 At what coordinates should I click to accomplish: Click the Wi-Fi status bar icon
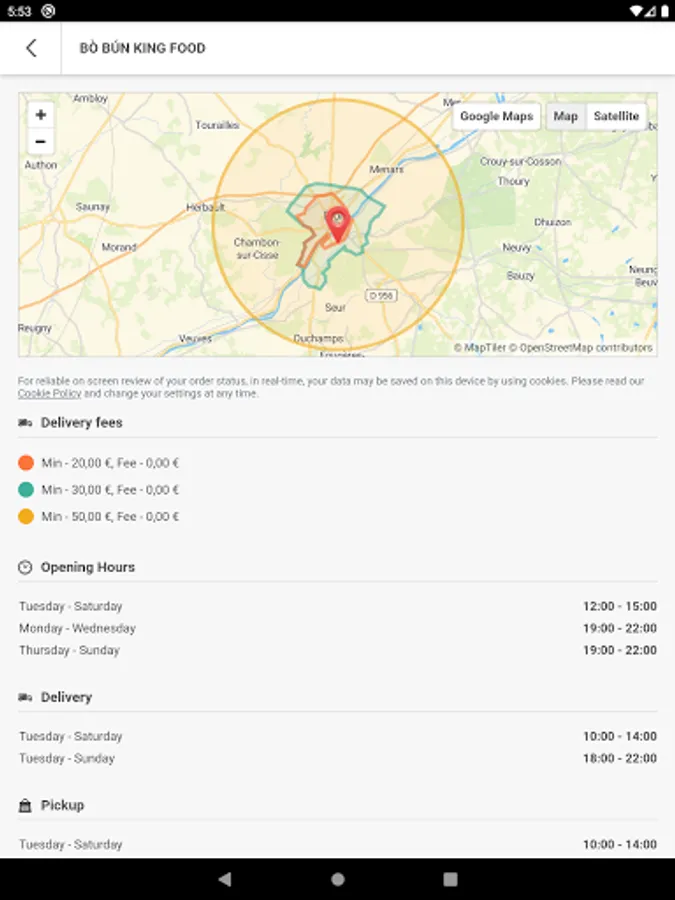(635, 11)
